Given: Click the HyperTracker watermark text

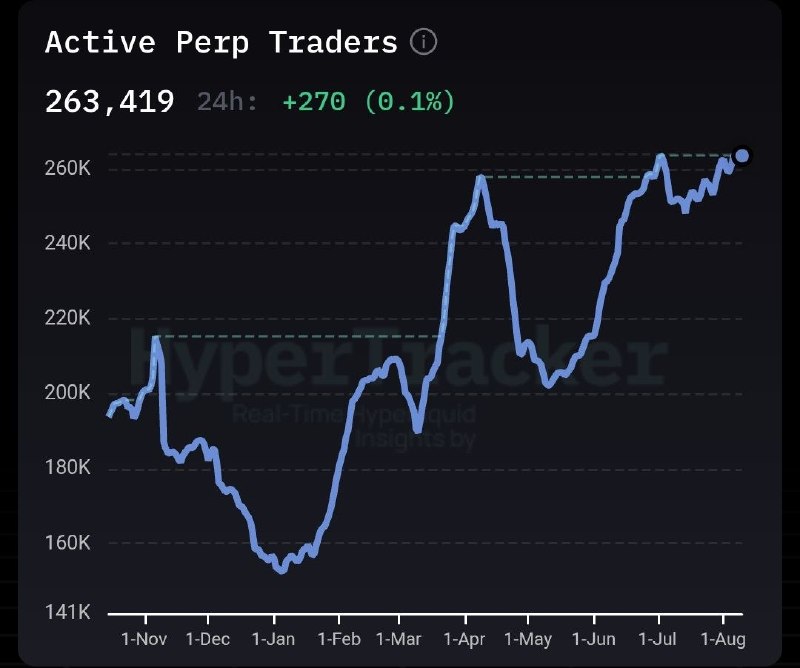Looking at the screenshot, I should (x=398, y=357).
